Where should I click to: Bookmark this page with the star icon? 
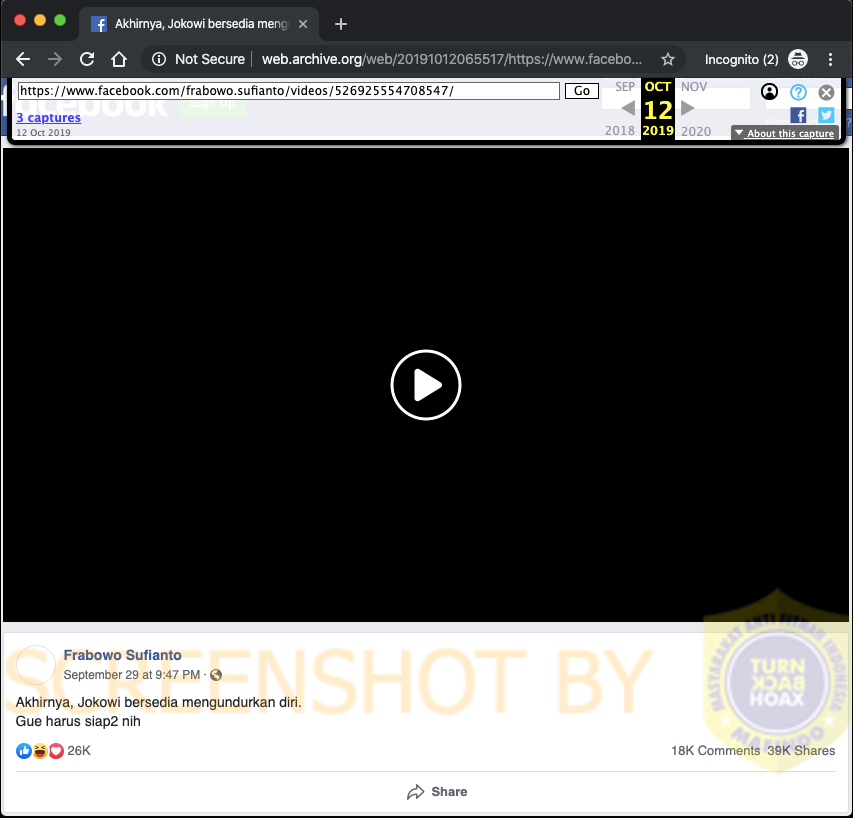667,59
